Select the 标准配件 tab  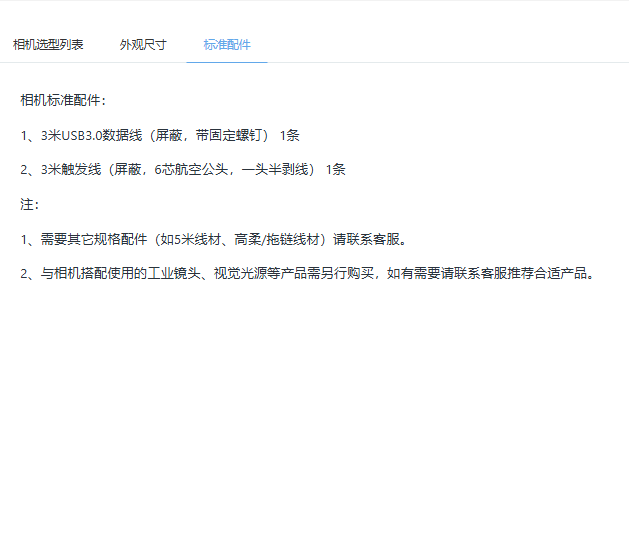pyautogui.click(x=227, y=45)
